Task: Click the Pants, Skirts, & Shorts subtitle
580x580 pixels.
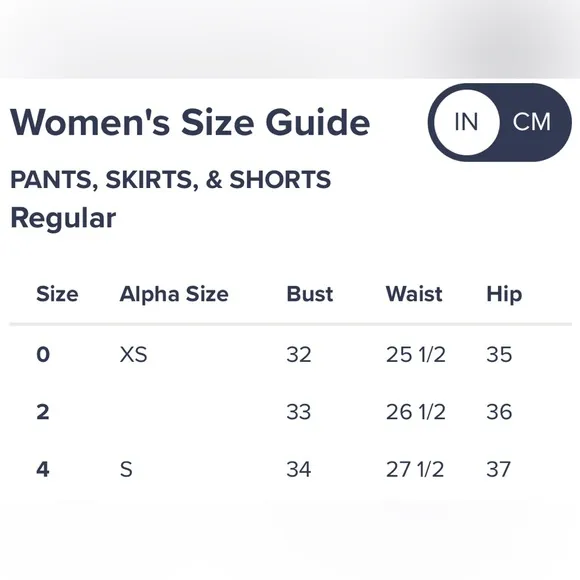Action: [x=171, y=180]
